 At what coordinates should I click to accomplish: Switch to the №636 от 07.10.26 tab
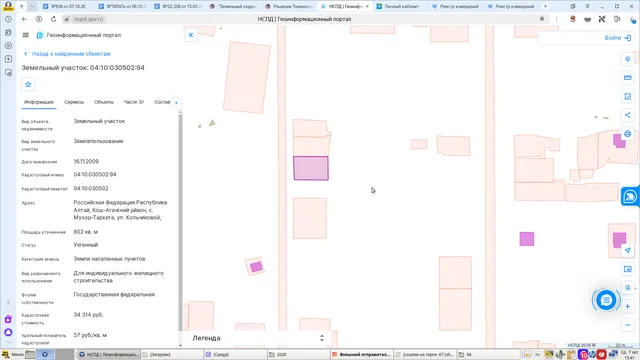pyautogui.click(x=67, y=6)
